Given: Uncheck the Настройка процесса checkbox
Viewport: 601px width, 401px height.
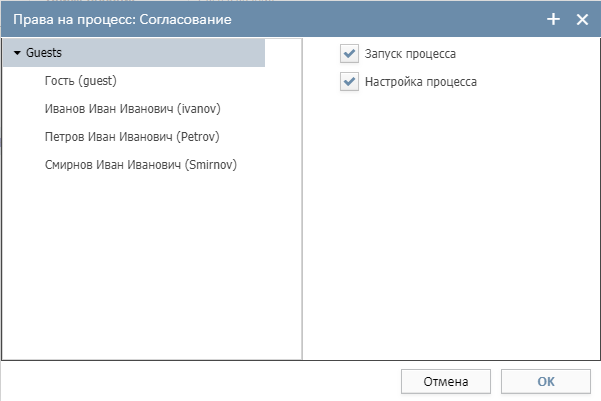Looking at the screenshot, I should click(x=349, y=81).
